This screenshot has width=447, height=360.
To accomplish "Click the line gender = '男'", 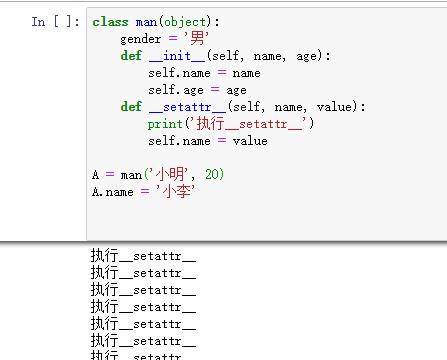I will click(x=164, y=39).
